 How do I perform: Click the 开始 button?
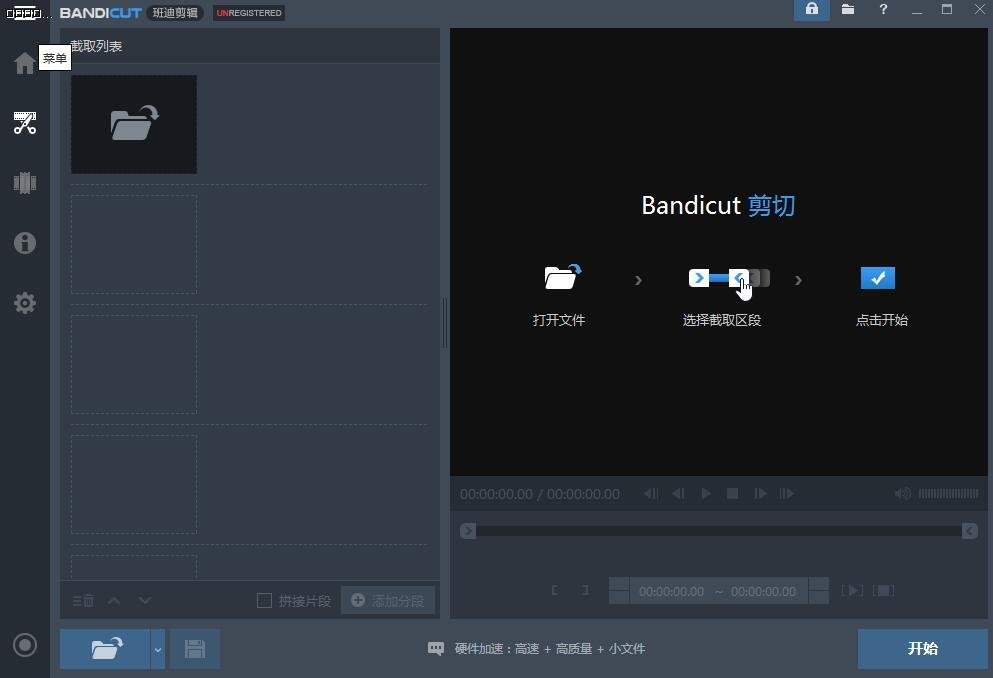tap(923, 649)
